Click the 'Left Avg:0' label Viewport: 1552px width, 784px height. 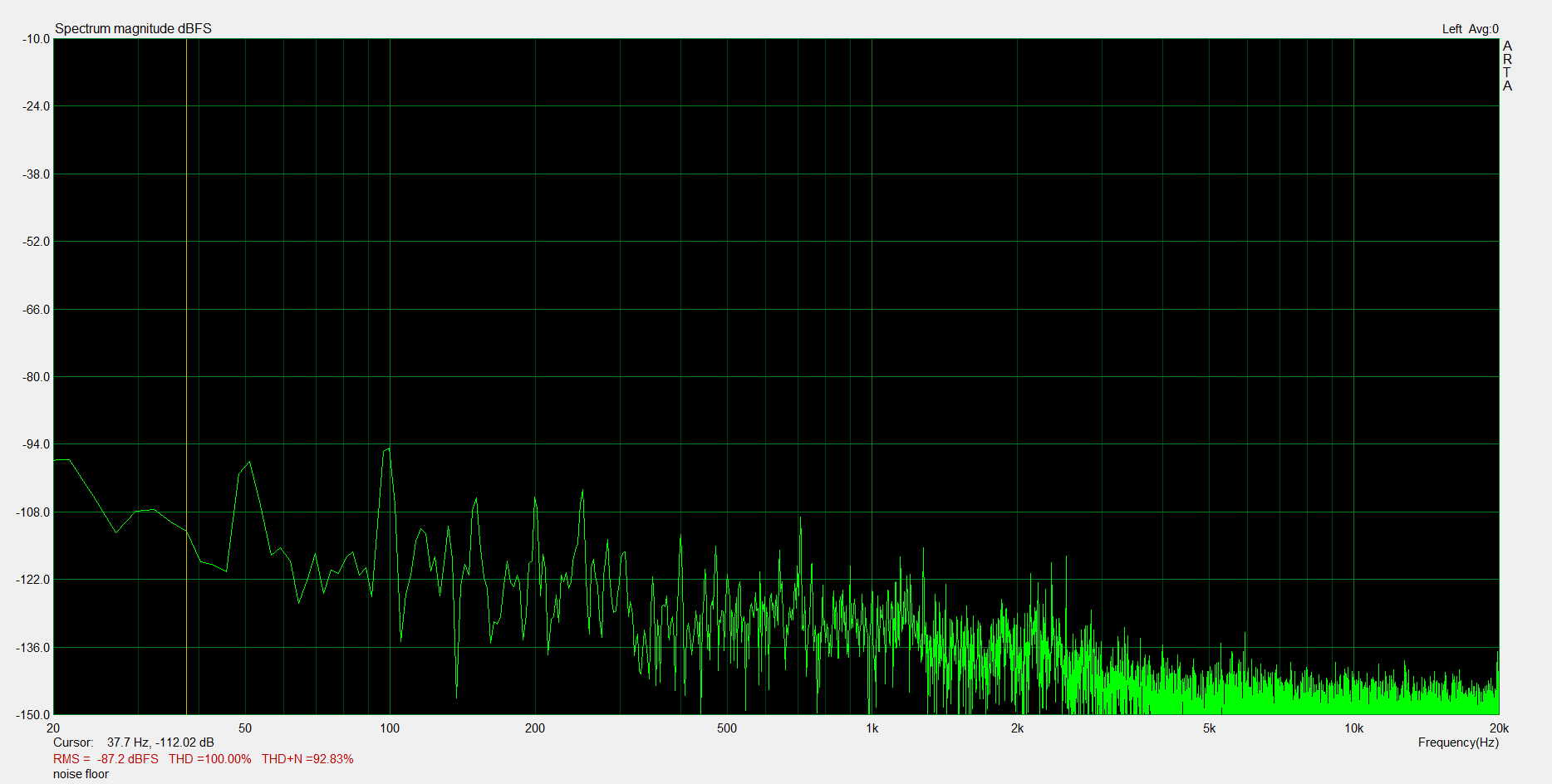tap(1470, 29)
